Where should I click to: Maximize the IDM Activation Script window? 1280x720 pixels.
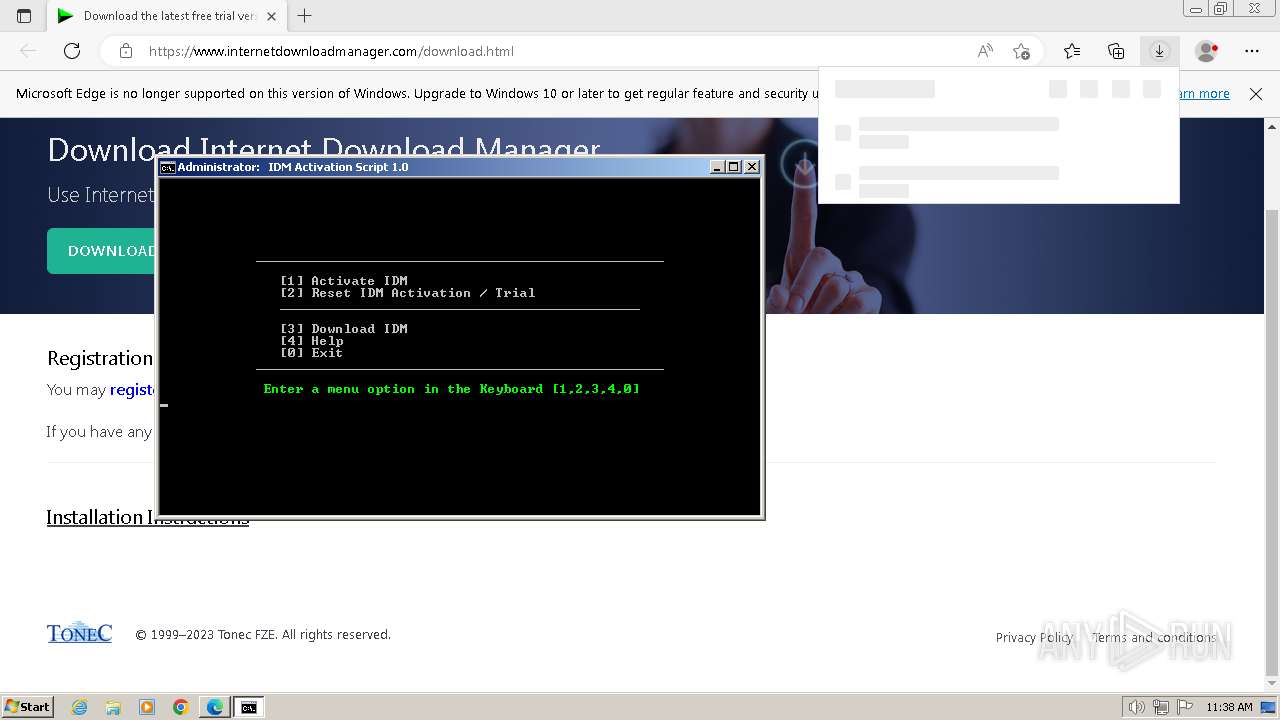pyautogui.click(x=733, y=167)
